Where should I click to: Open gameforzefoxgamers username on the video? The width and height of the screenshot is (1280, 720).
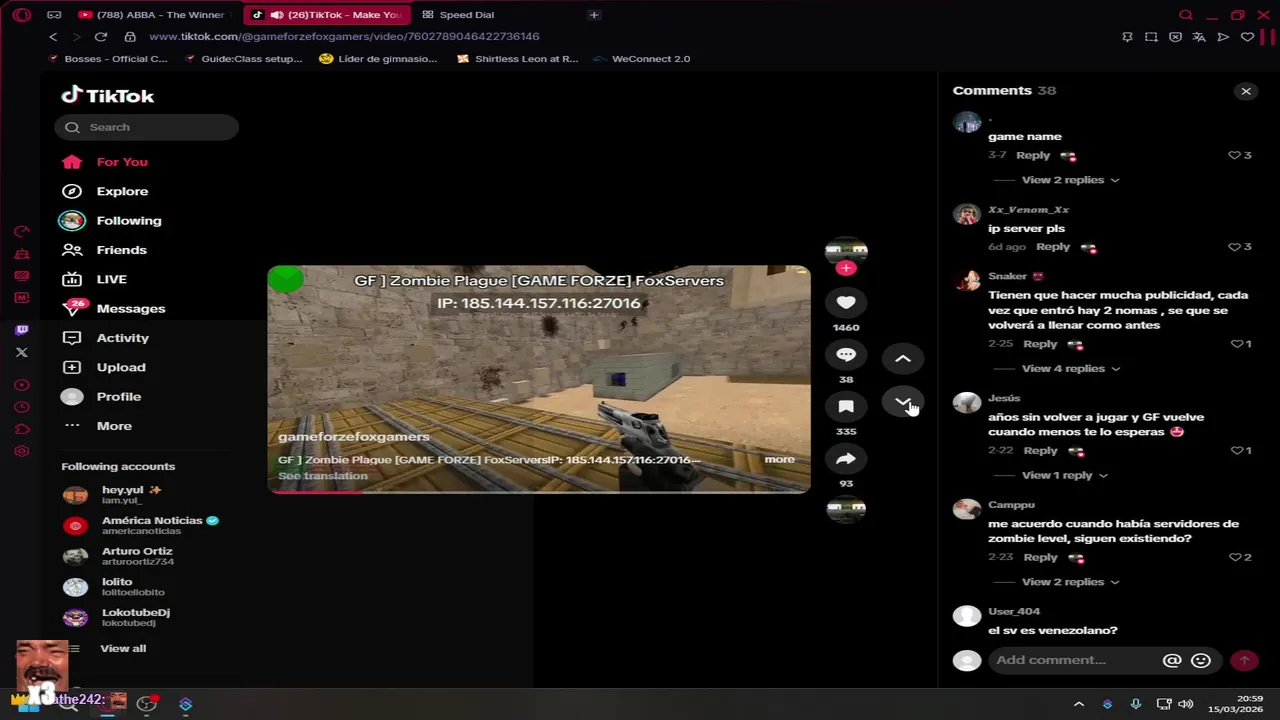353,437
